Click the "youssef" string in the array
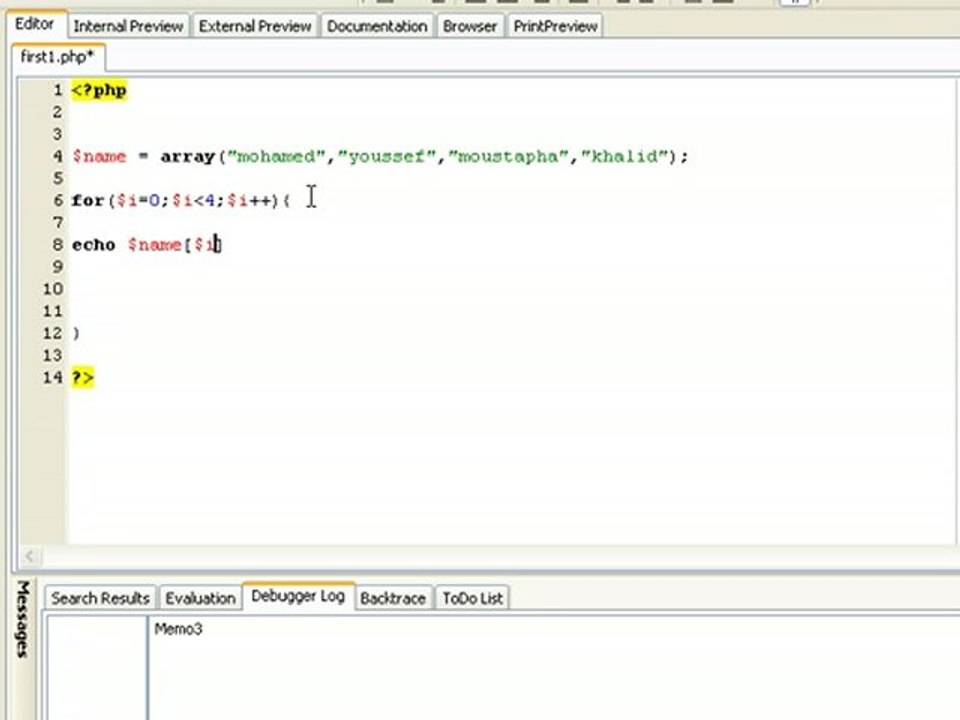 [x=387, y=156]
